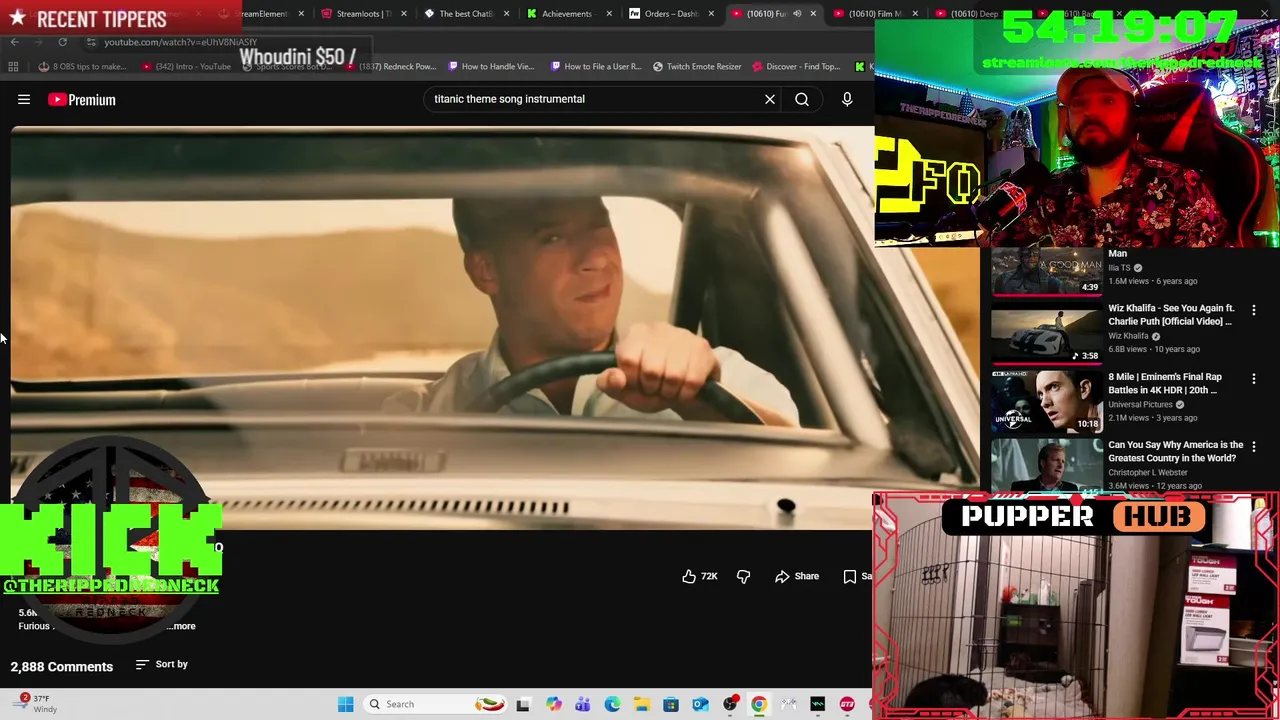The image size is (1280, 720).
Task: Visit the Universal Pictures channel
Action: coord(1140,405)
